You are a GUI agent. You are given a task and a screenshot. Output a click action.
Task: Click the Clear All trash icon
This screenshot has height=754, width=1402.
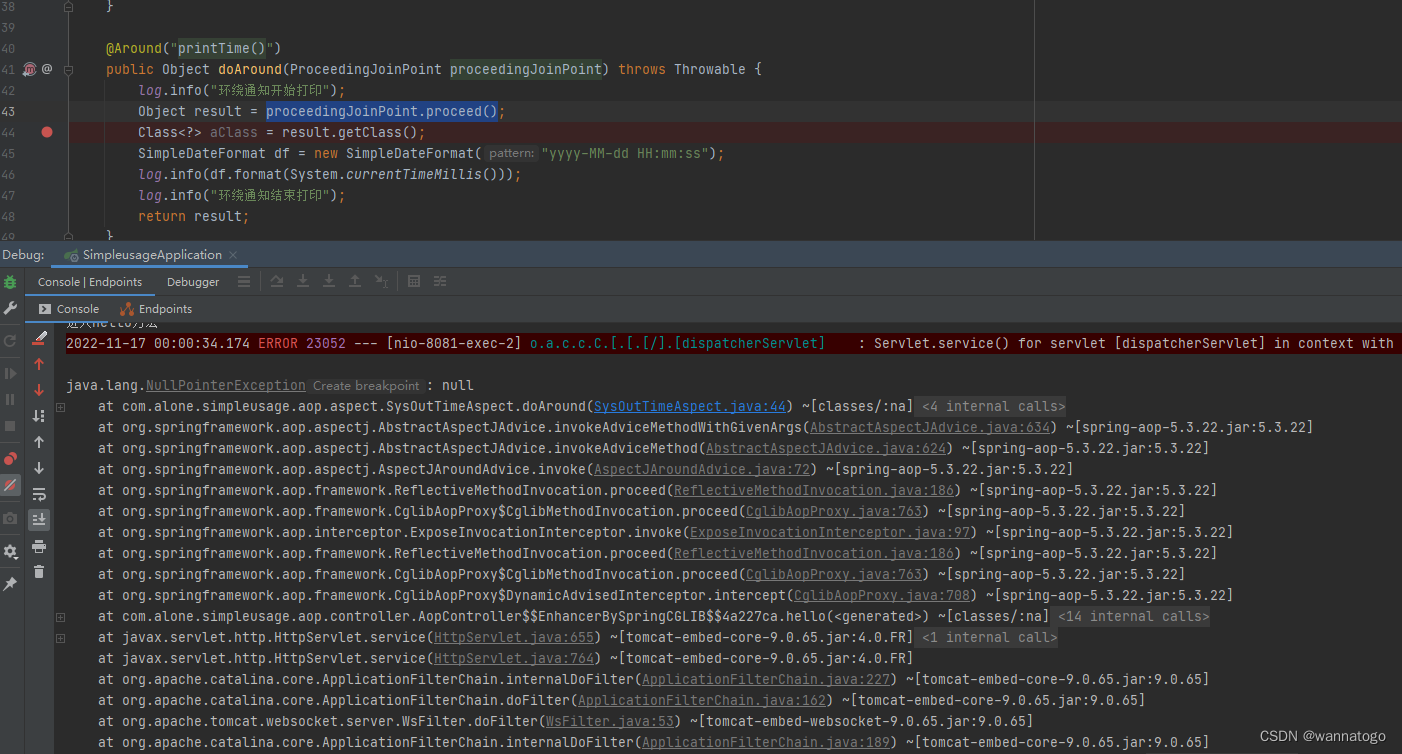click(39, 572)
